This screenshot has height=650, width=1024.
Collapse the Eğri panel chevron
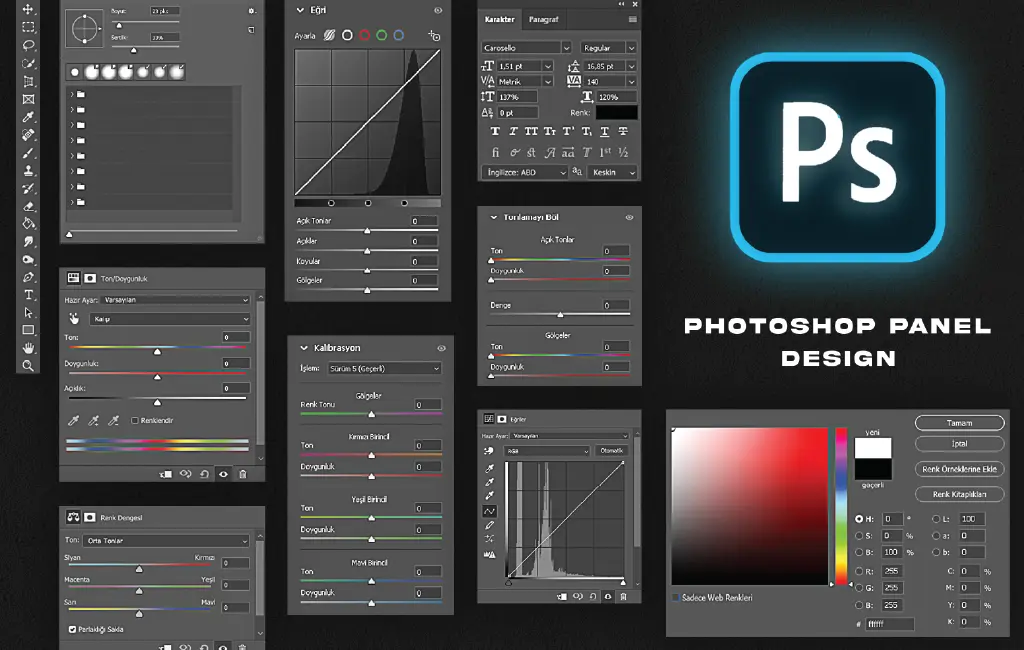click(x=300, y=10)
